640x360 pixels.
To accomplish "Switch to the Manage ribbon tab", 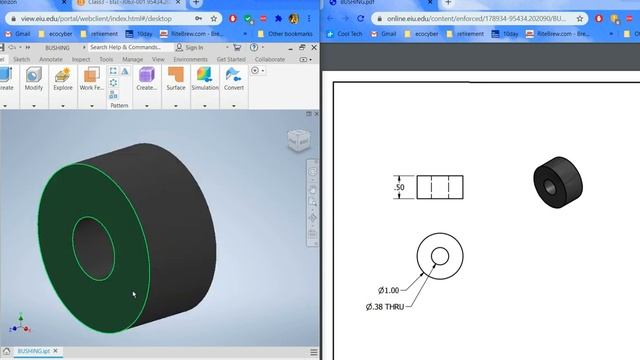I will point(133,60).
